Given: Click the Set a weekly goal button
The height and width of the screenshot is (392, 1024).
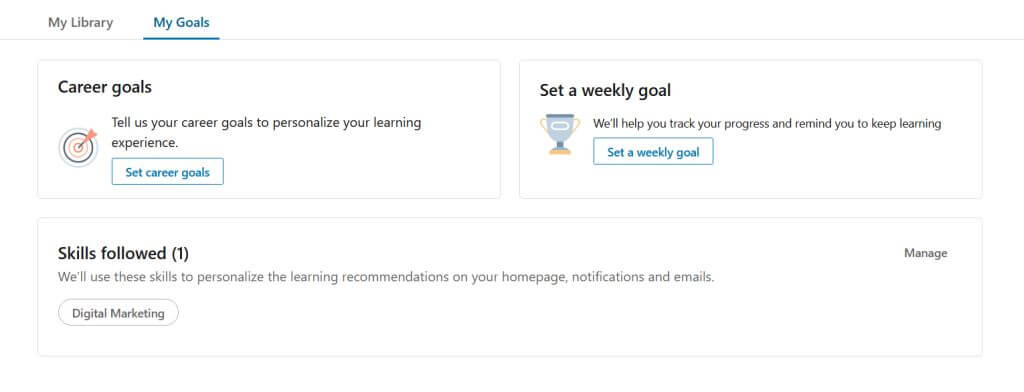Looking at the screenshot, I should coord(653,152).
